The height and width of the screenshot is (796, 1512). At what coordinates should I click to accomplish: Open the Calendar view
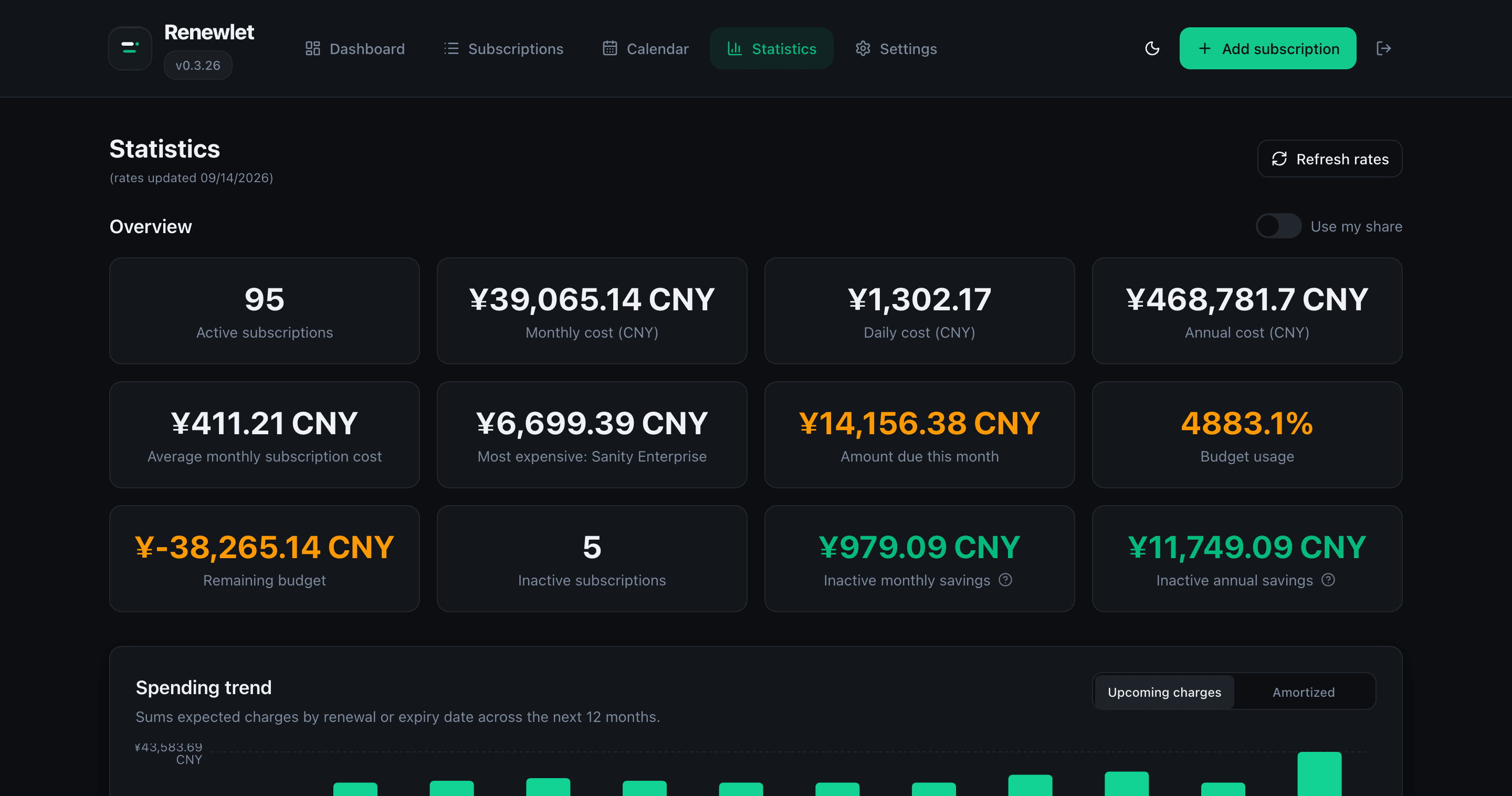[x=645, y=48]
